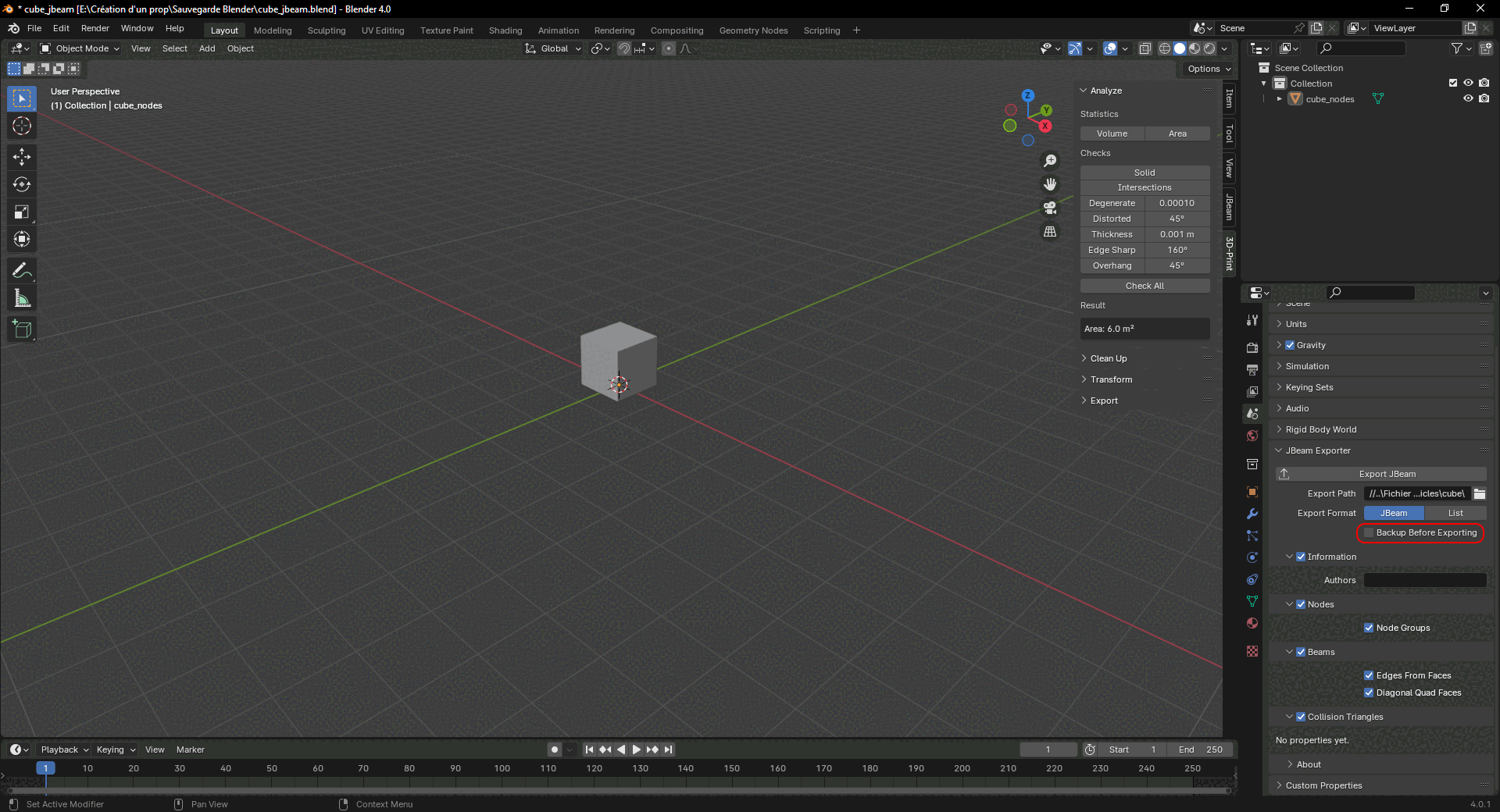Adjust the Overhang angle field
1500x812 pixels.
pos(1177,265)
